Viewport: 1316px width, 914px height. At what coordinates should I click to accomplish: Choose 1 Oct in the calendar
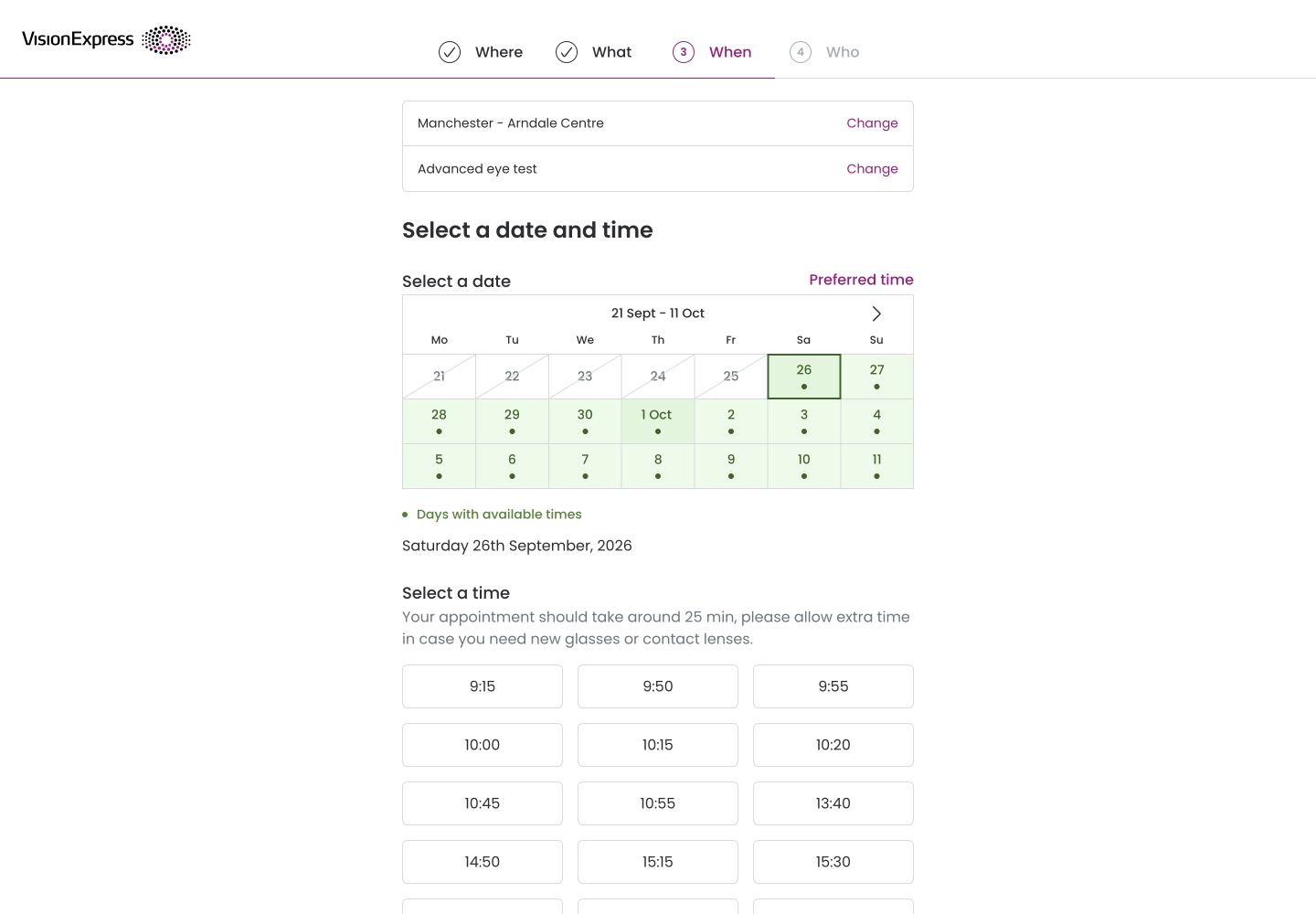click(x=658, y=421)
